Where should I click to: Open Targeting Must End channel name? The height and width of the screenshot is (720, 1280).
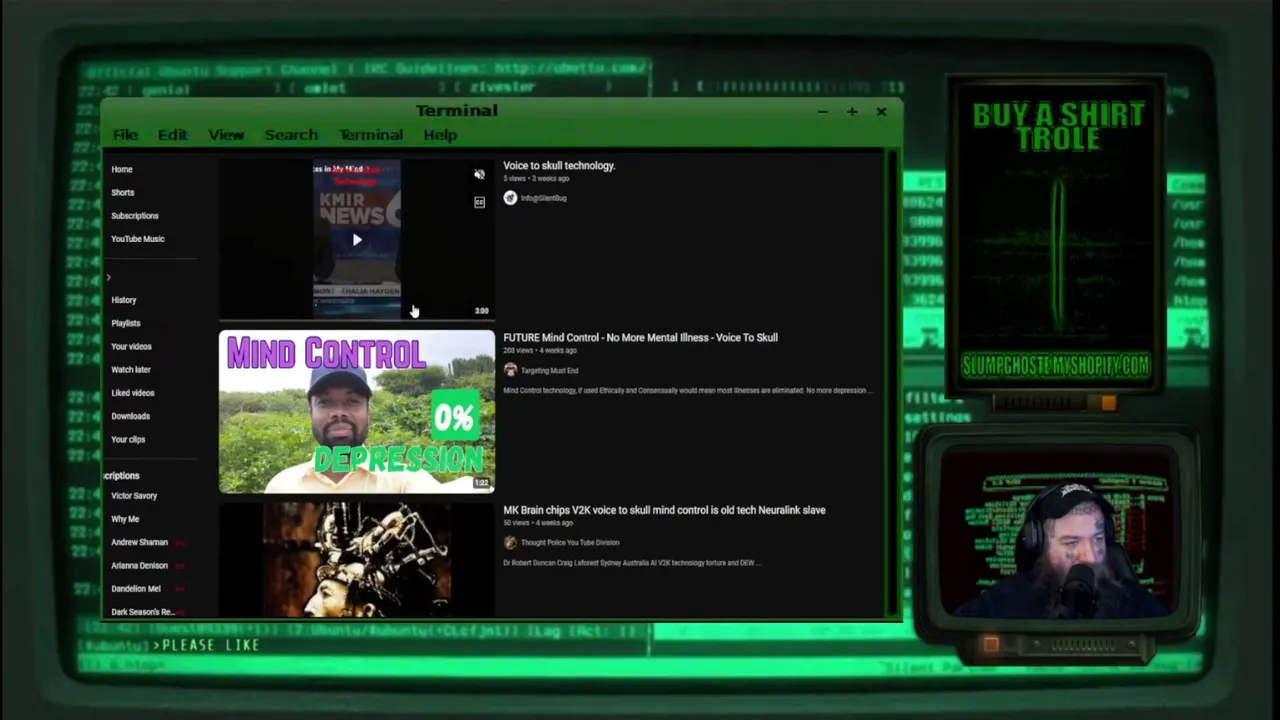pos(550,371)
